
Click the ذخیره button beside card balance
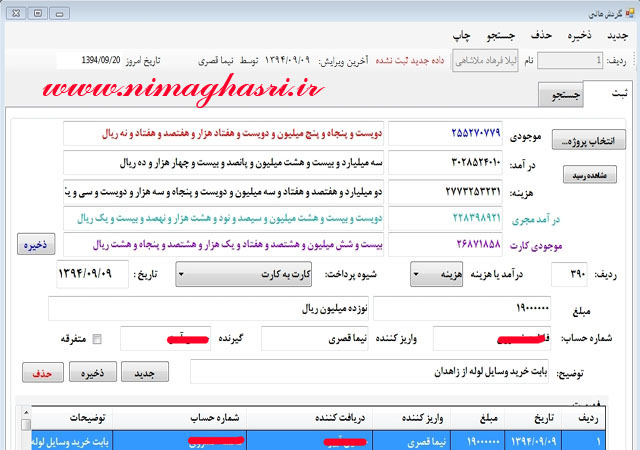point(37,246)
